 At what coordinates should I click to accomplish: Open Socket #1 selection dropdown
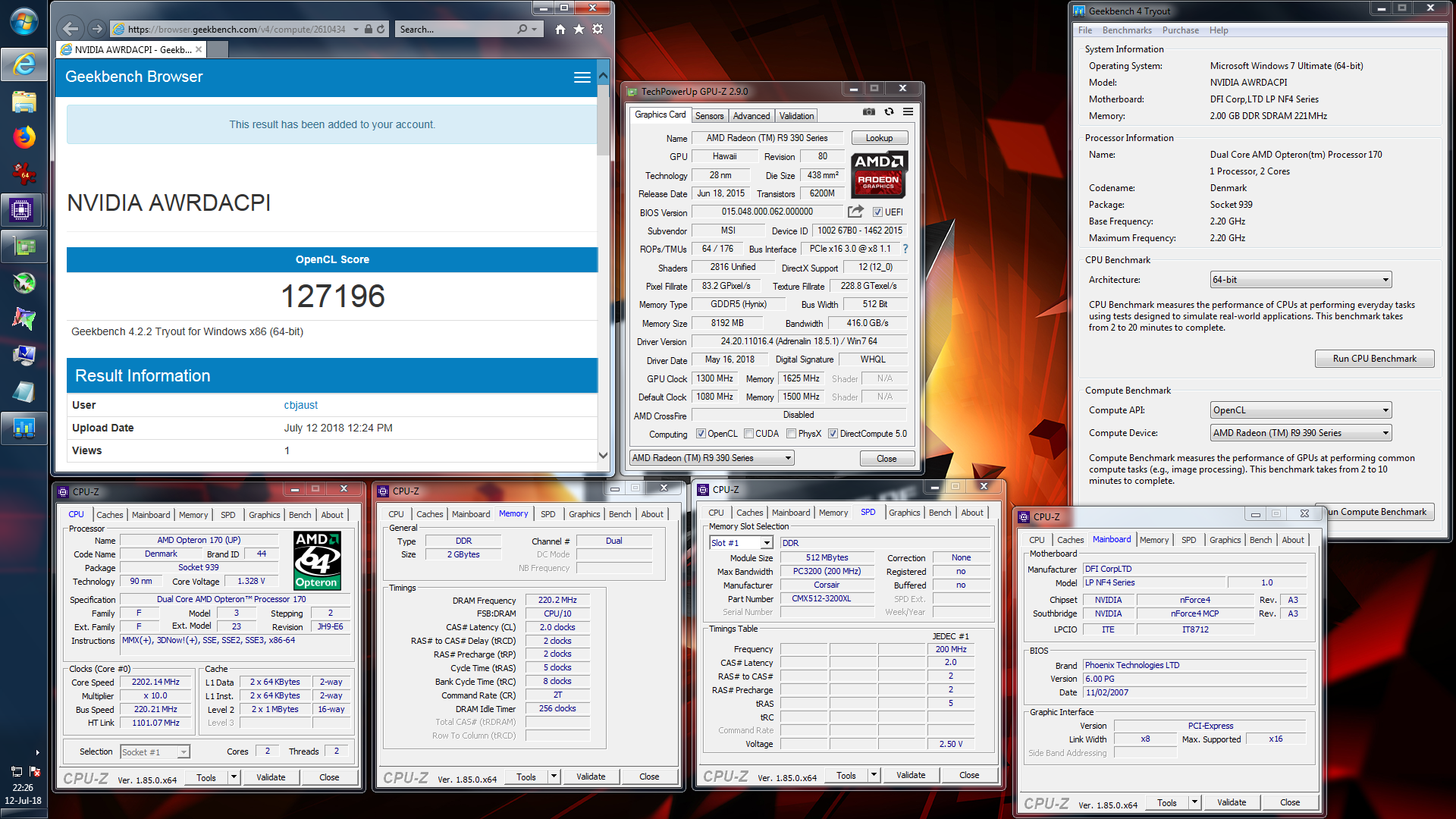click(x=155, y=752)
